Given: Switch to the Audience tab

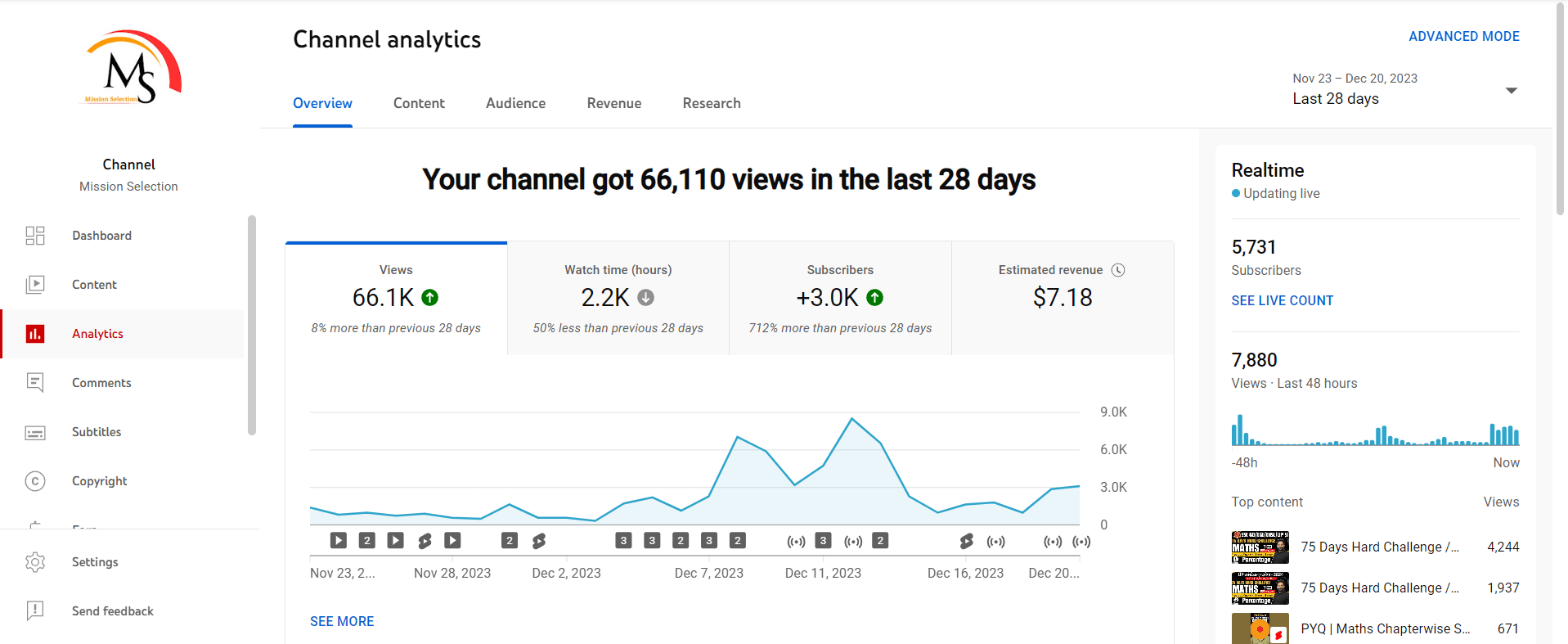Looking at the screenshot, I should pos(515,103).
